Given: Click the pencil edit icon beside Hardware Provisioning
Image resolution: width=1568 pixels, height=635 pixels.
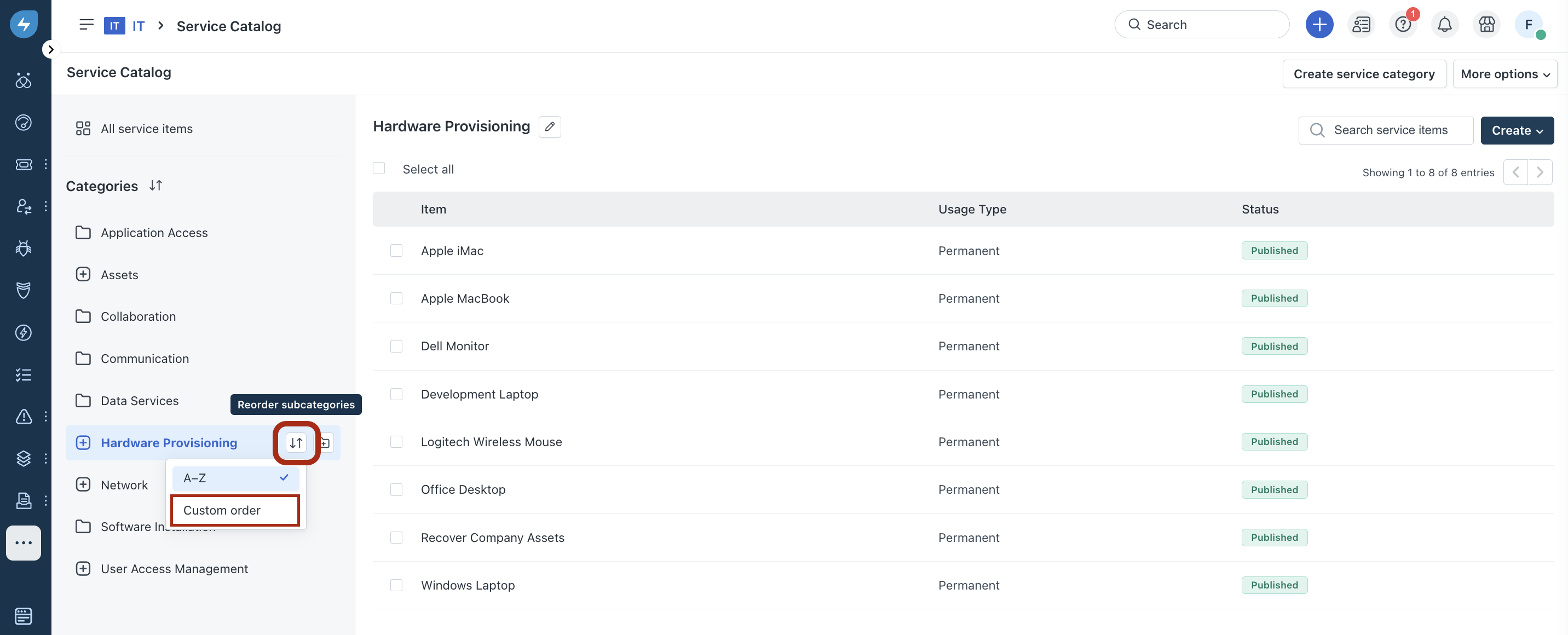Looking at the screenshot, I should click(549, 126).
